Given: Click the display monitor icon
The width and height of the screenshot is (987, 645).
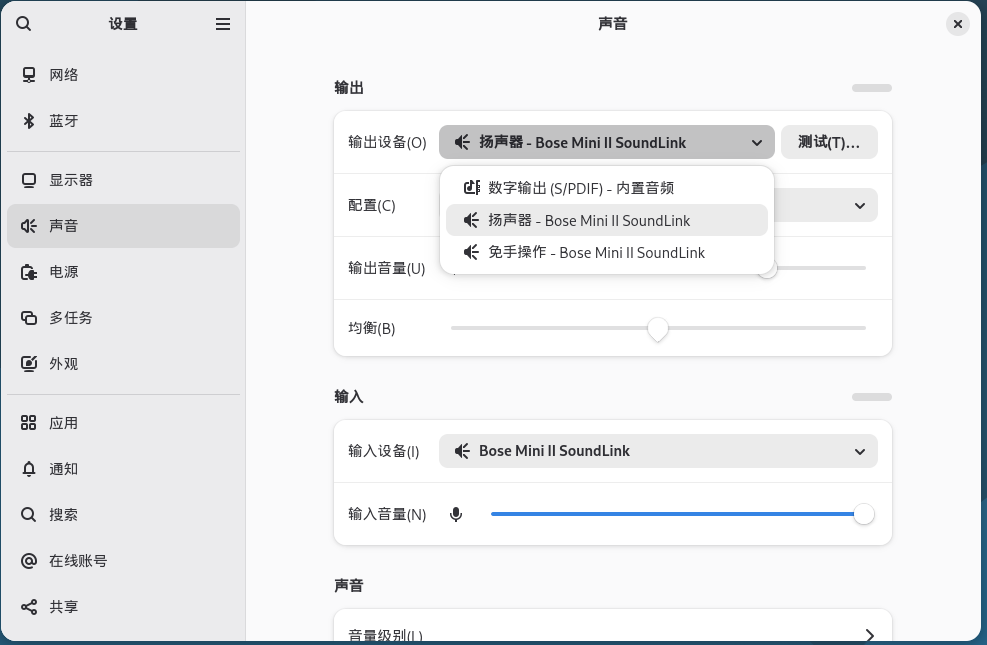Looking at the screenshot, I should tap(29, 181).
